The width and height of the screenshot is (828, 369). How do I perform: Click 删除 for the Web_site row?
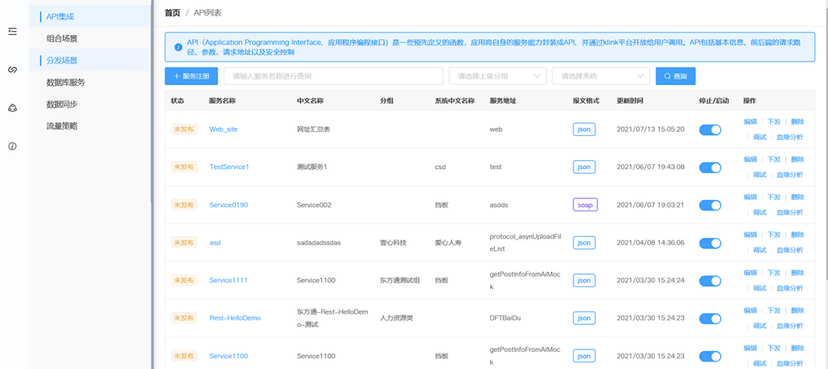click(797, 121)
